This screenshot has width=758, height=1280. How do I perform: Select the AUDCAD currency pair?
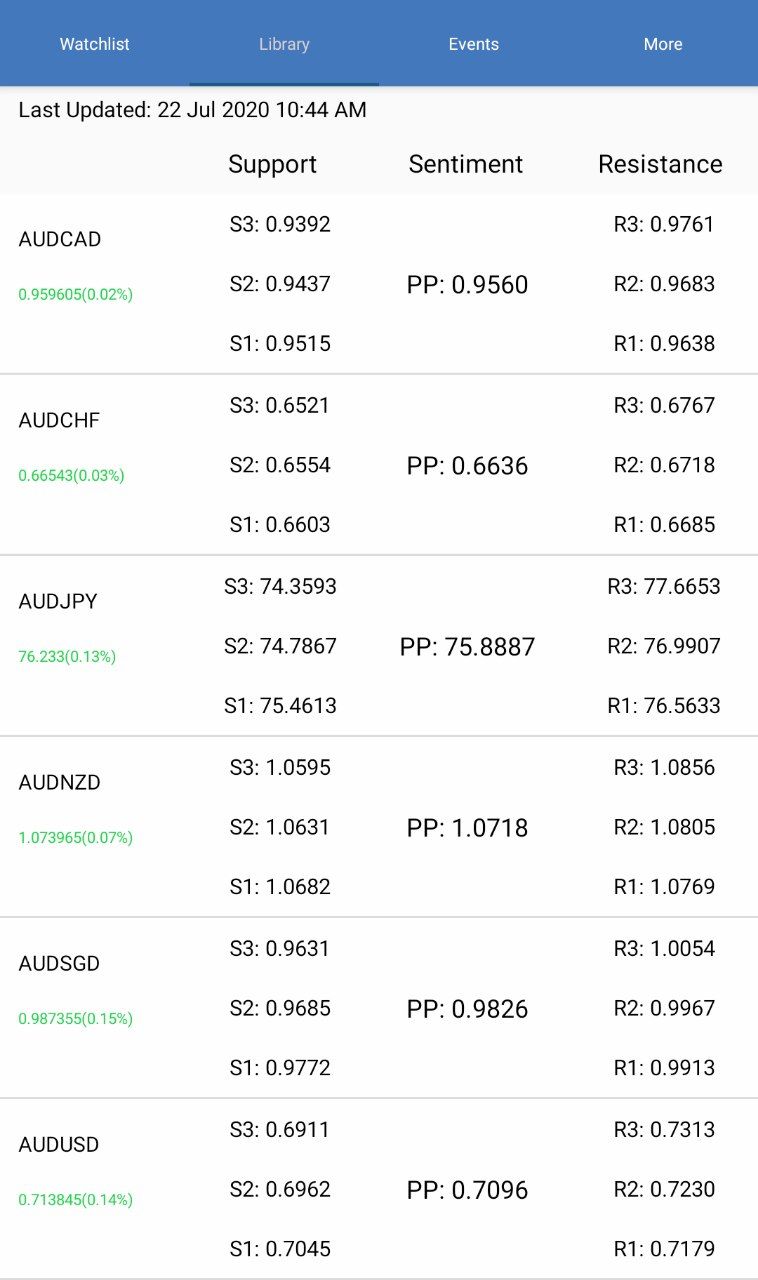click(x=60, y=240)
